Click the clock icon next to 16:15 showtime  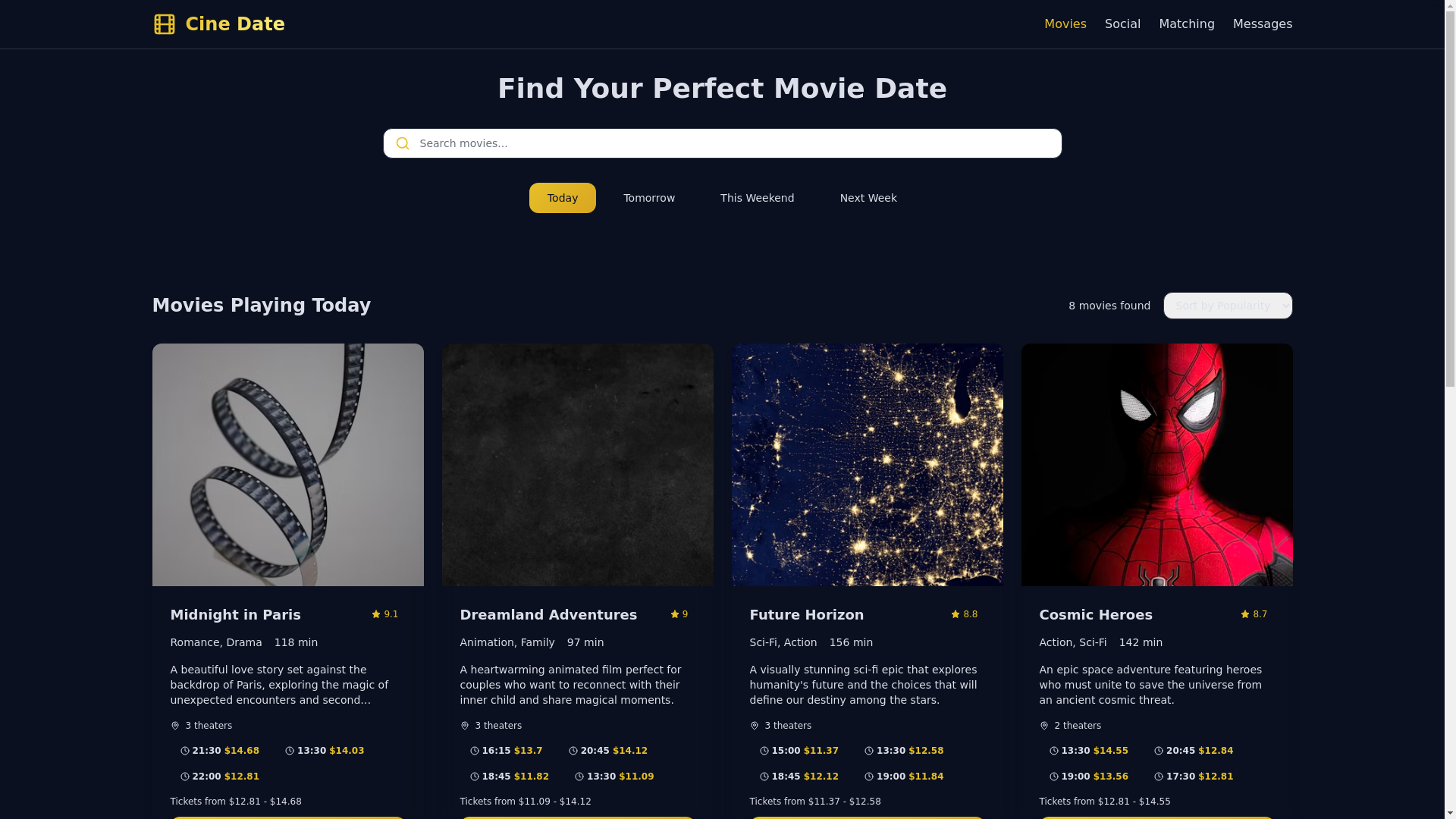click(475, 751)
